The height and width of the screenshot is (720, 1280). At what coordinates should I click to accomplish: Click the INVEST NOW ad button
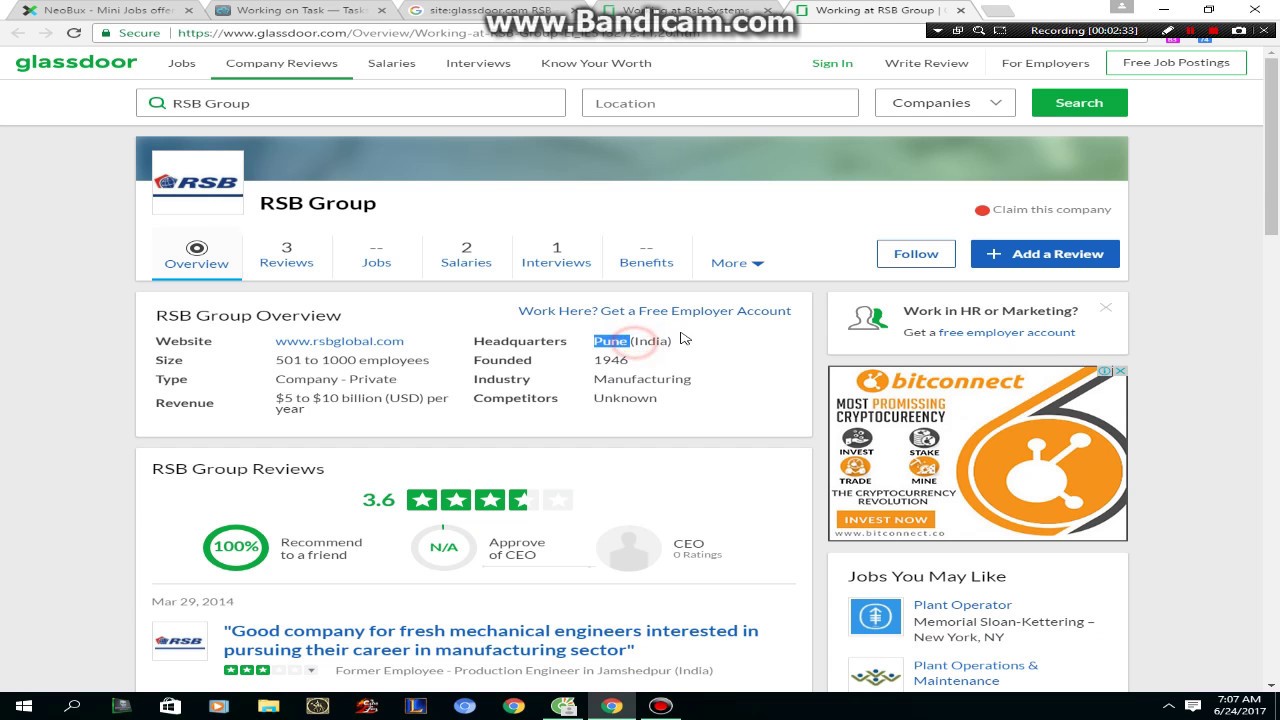point(885,520)
